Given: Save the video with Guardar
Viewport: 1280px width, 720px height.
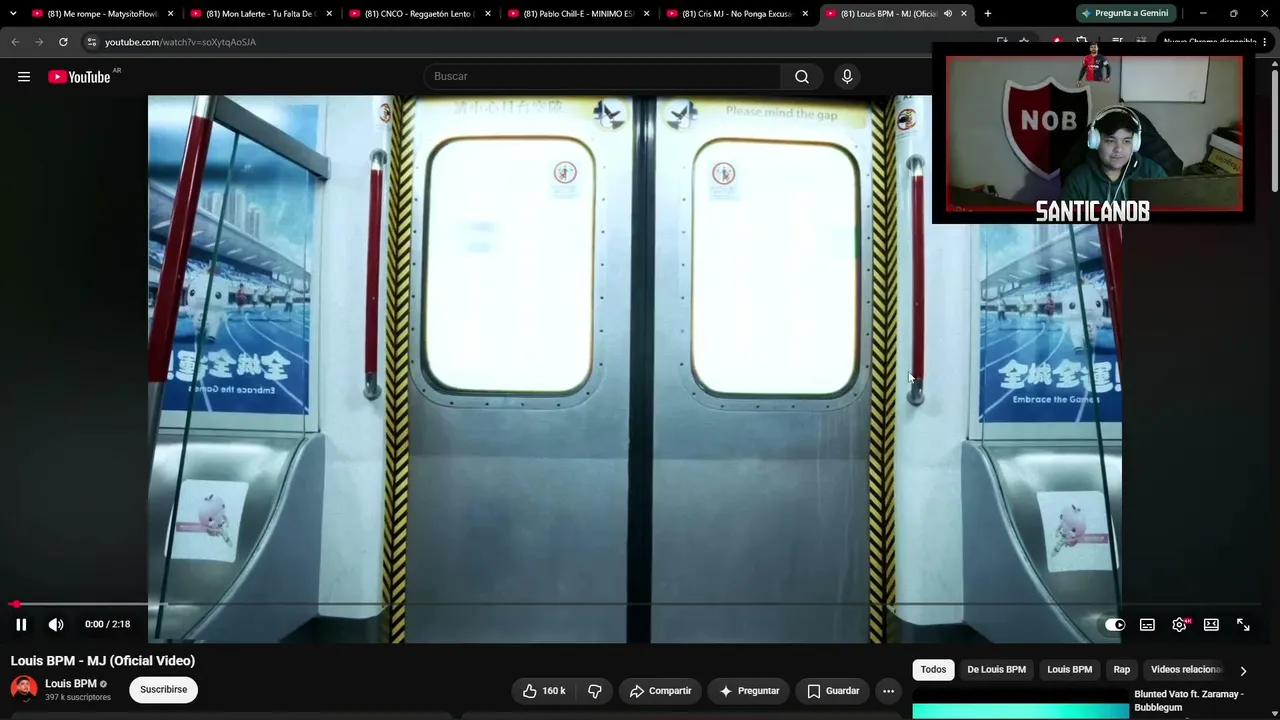Looking at the screenshot, I should click(833, 691).
